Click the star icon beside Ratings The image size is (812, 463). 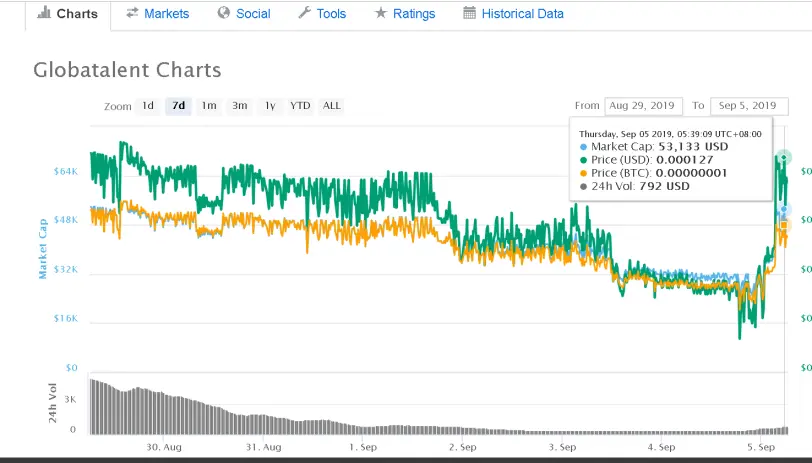click(x=381, y=13)
